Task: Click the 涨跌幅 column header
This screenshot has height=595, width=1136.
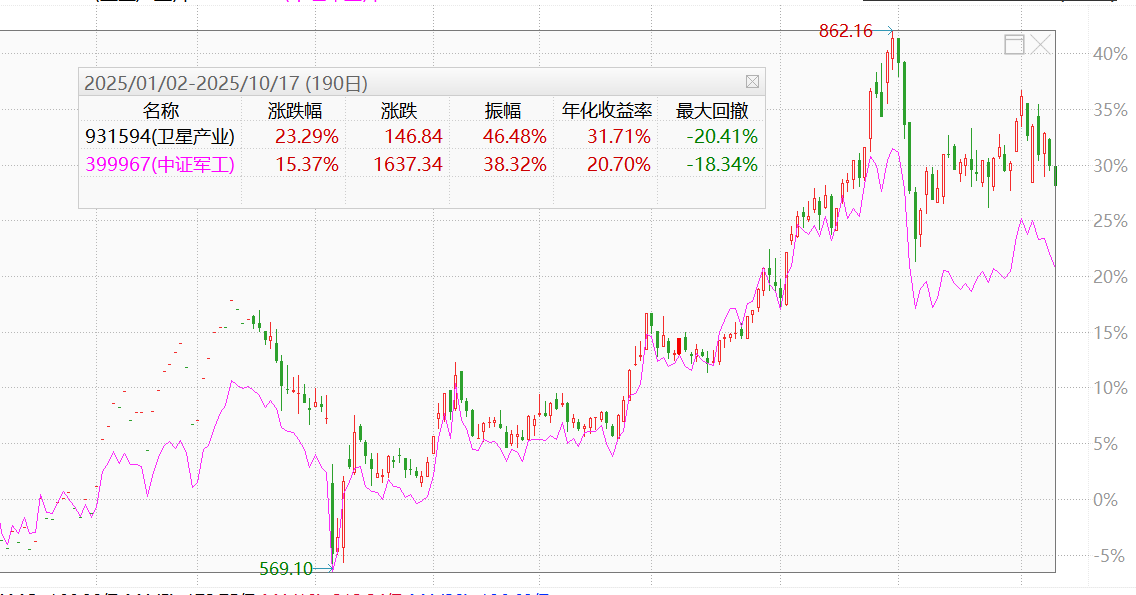Action: (x=295, y=110)
